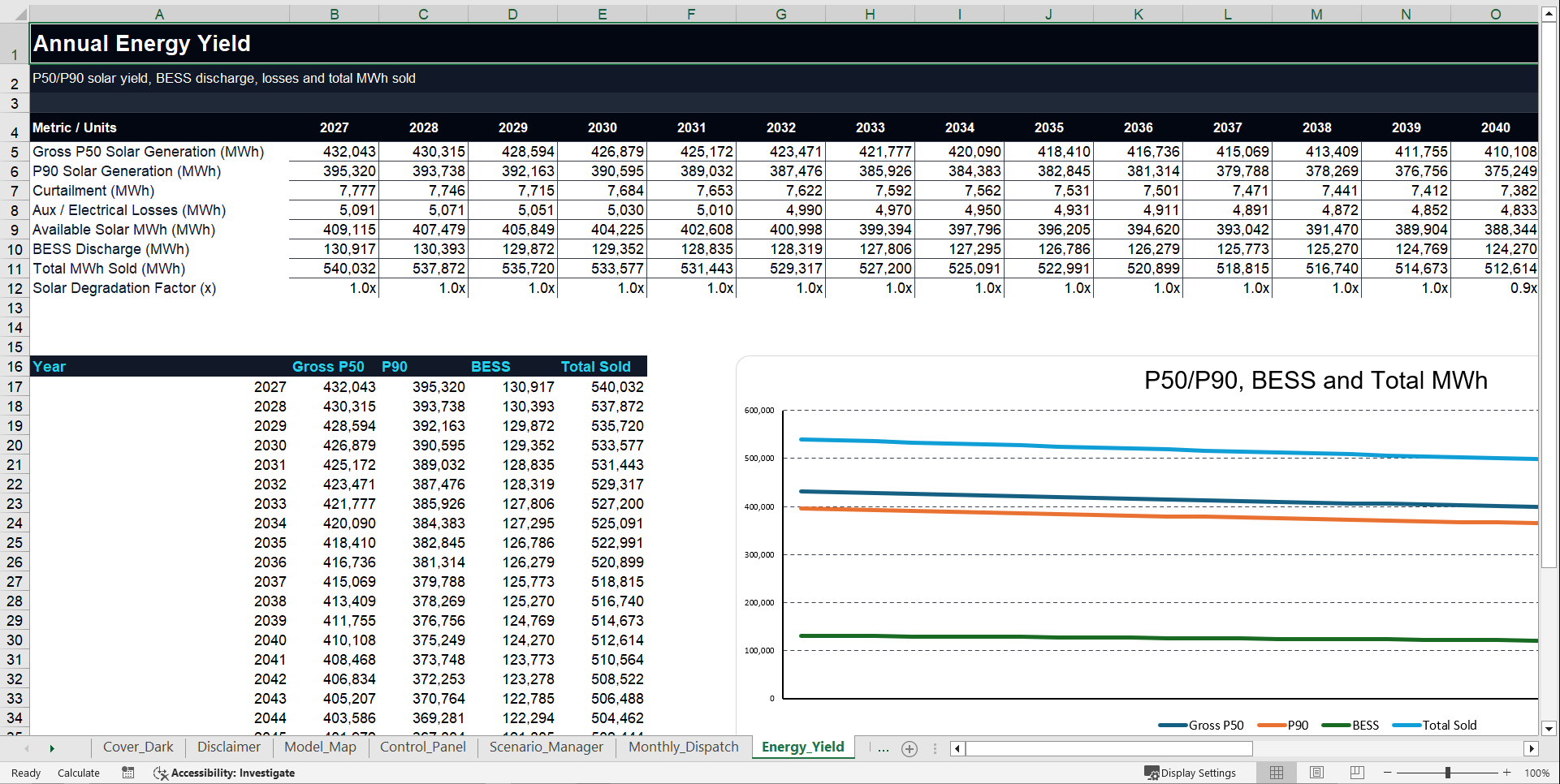The width and height of the screenshot is (1560, 784).
Task: Open zoom dialog via 100% label
Action: (x=1536, y=773)
